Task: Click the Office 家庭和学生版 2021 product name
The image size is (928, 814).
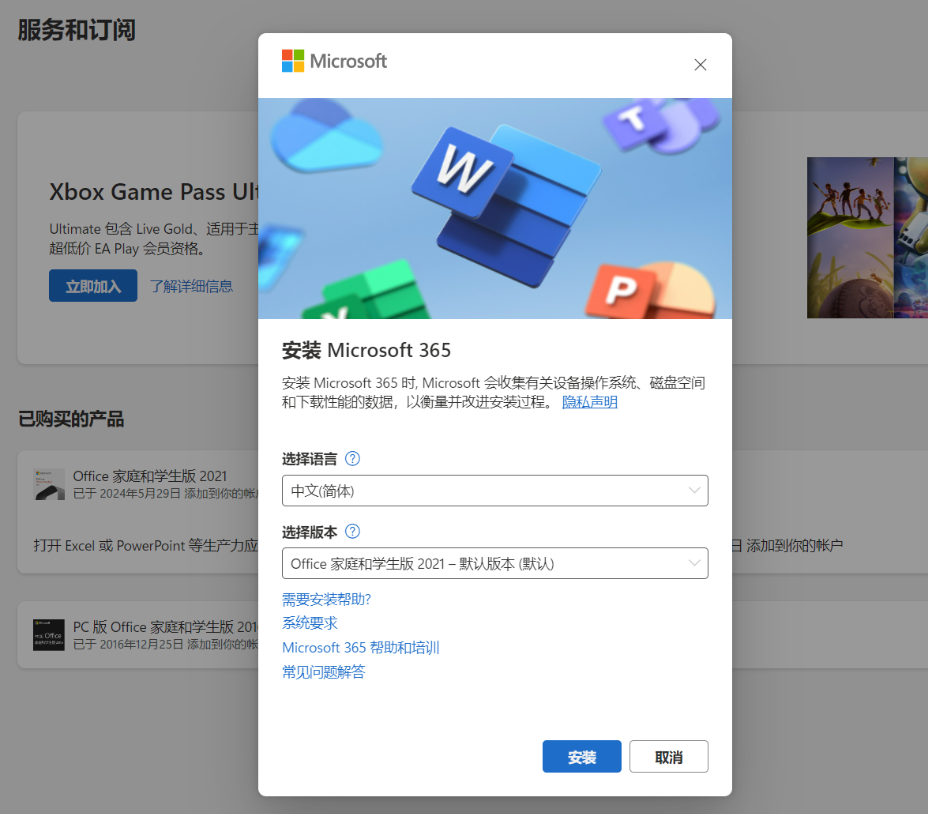Action: point(150,476)
